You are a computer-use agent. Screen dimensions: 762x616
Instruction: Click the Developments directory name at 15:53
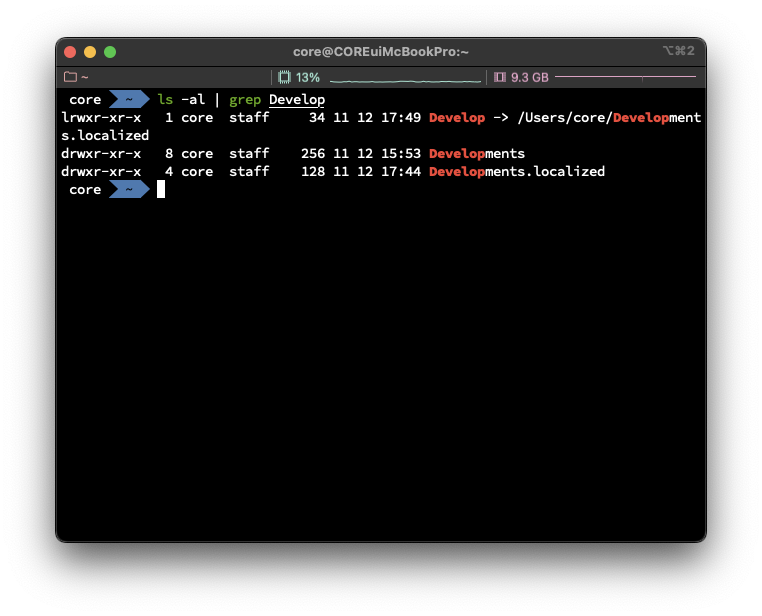click(x=477, y=154)
